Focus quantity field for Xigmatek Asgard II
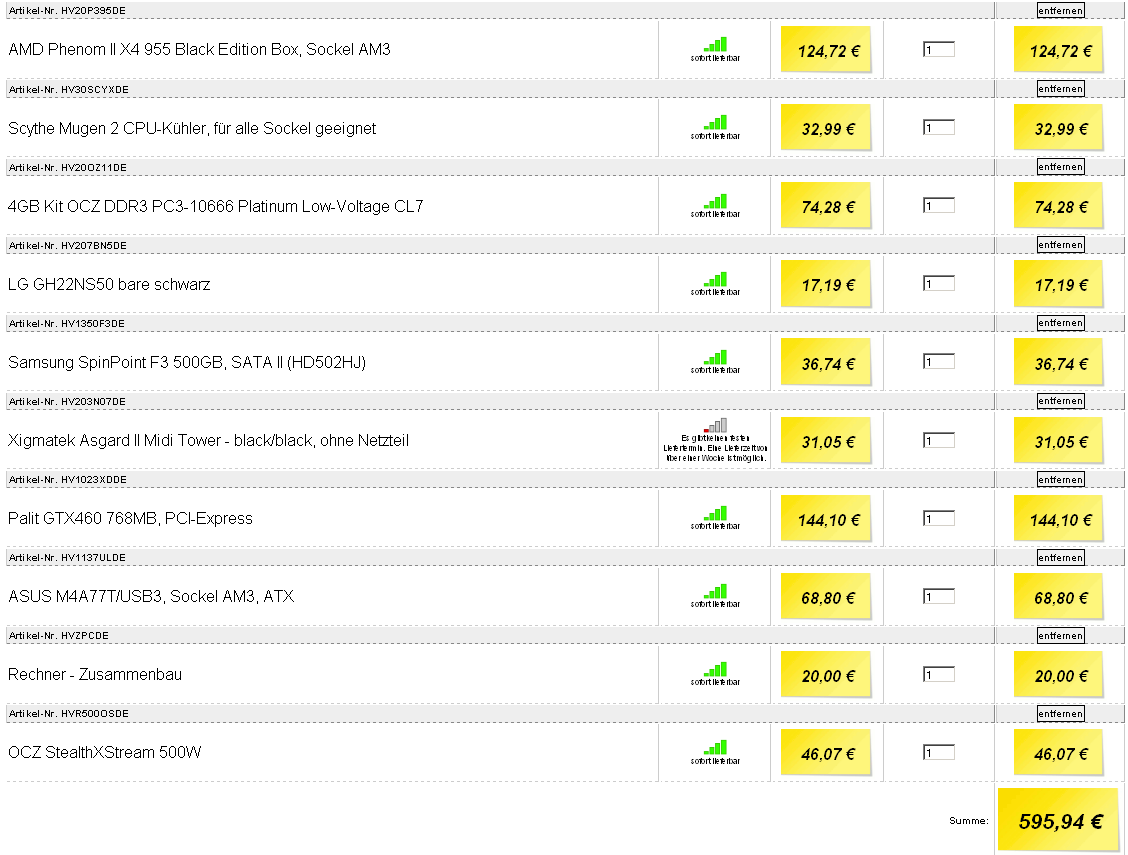This screenshot has height=855, width=1128. click(x=939, y=440)
